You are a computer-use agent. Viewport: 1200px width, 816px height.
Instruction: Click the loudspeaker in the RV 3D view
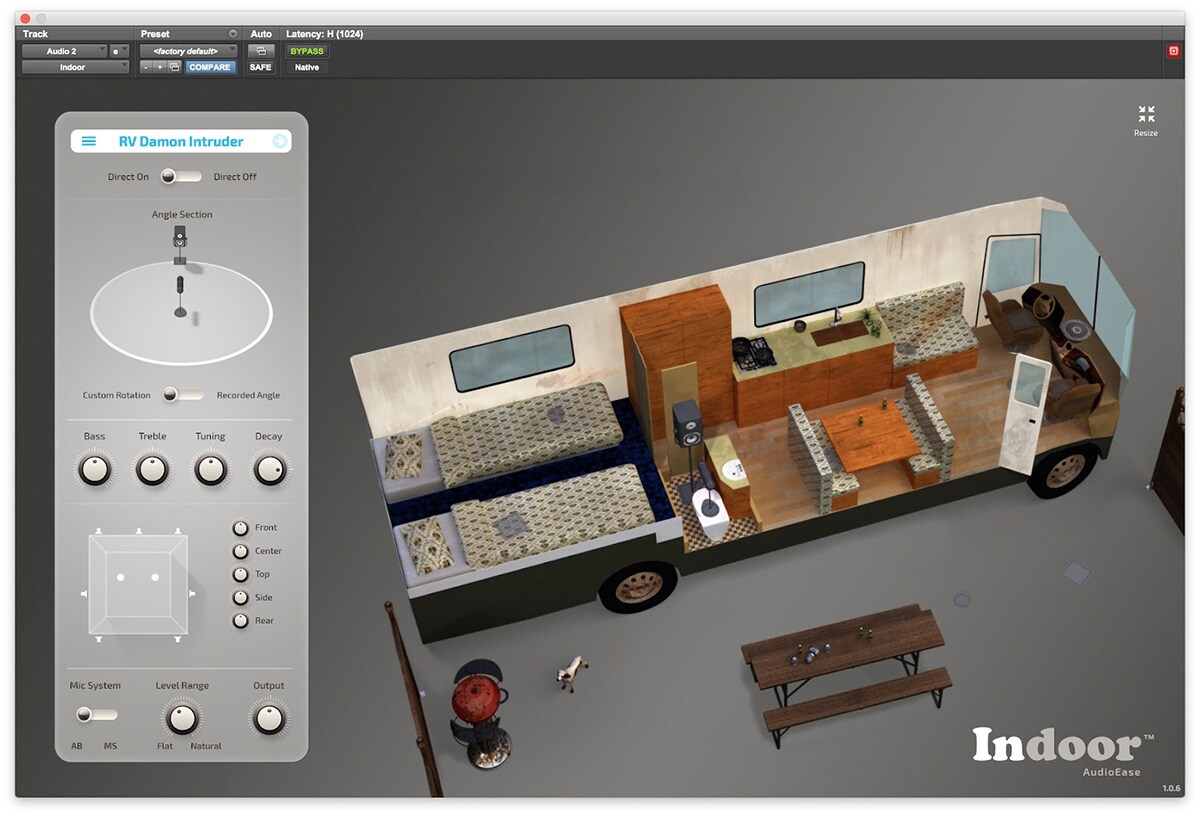(687, 424)
